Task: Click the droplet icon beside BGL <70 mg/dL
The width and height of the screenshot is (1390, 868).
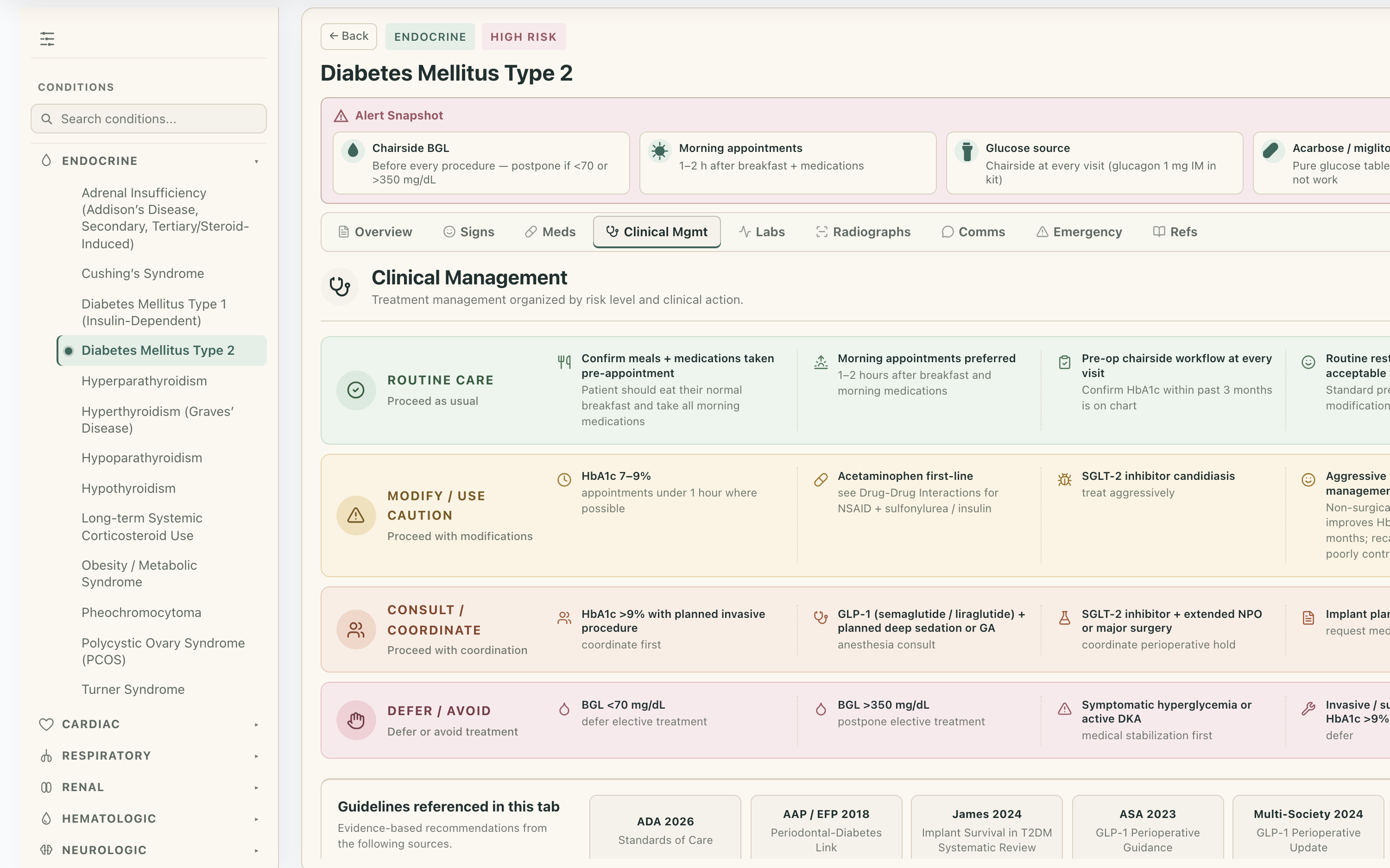Action: (x=564, y=709)
